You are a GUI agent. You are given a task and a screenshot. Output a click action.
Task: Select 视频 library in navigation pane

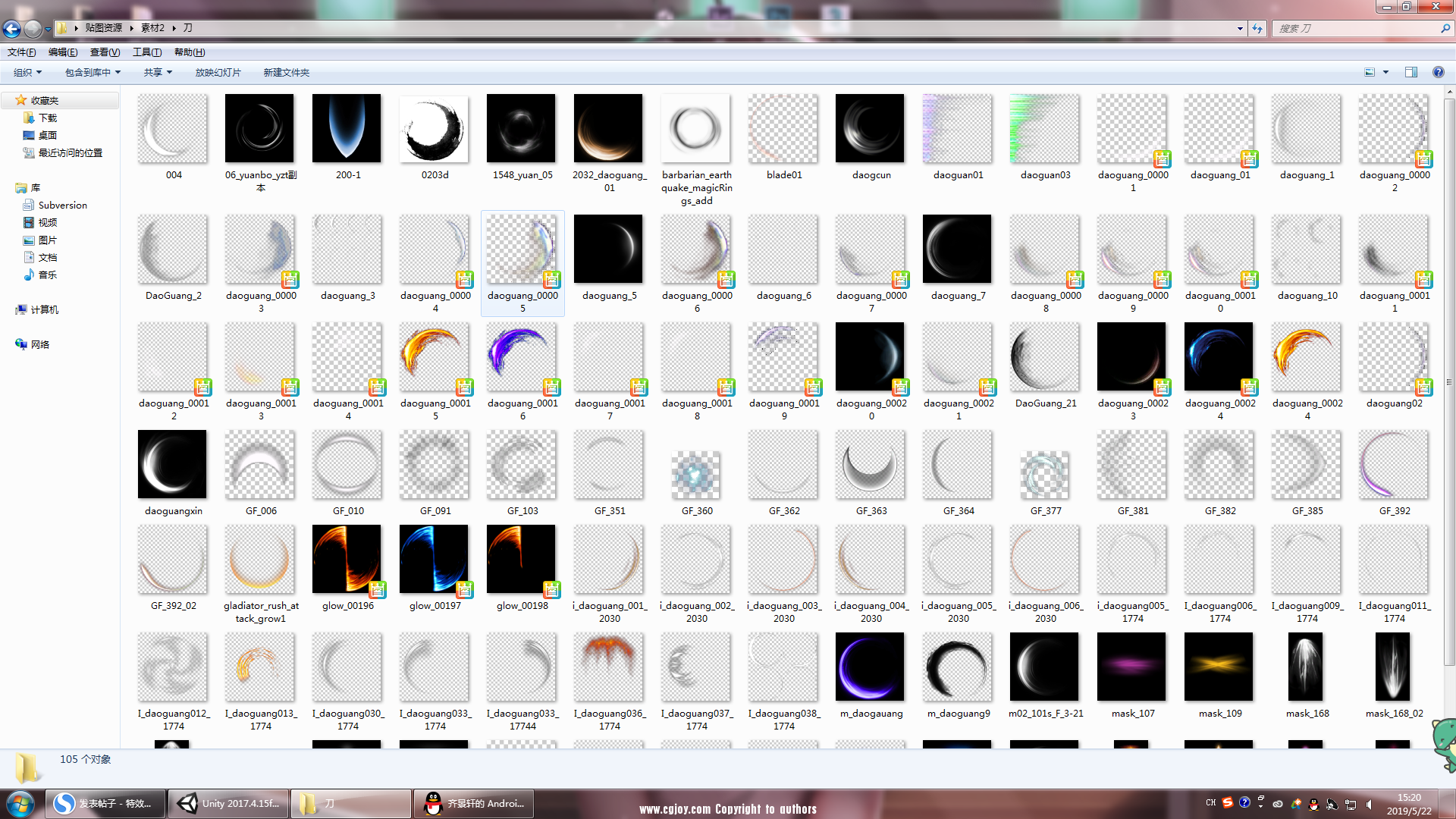click(47, 222)
